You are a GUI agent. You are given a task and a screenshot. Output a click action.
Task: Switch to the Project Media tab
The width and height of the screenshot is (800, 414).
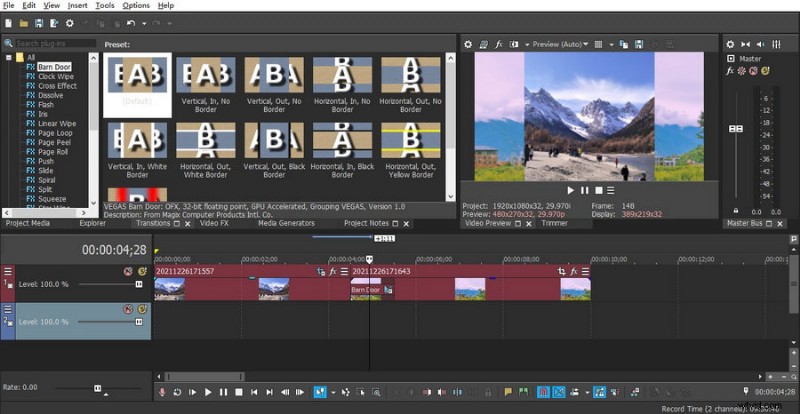(x=28, y=224)
